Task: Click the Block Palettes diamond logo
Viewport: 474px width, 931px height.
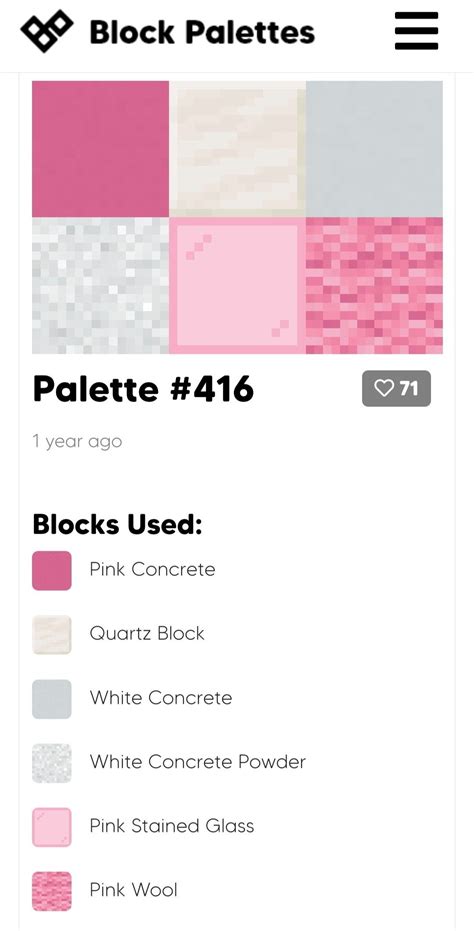Action: pyautogui.click(x=47, y=31)
